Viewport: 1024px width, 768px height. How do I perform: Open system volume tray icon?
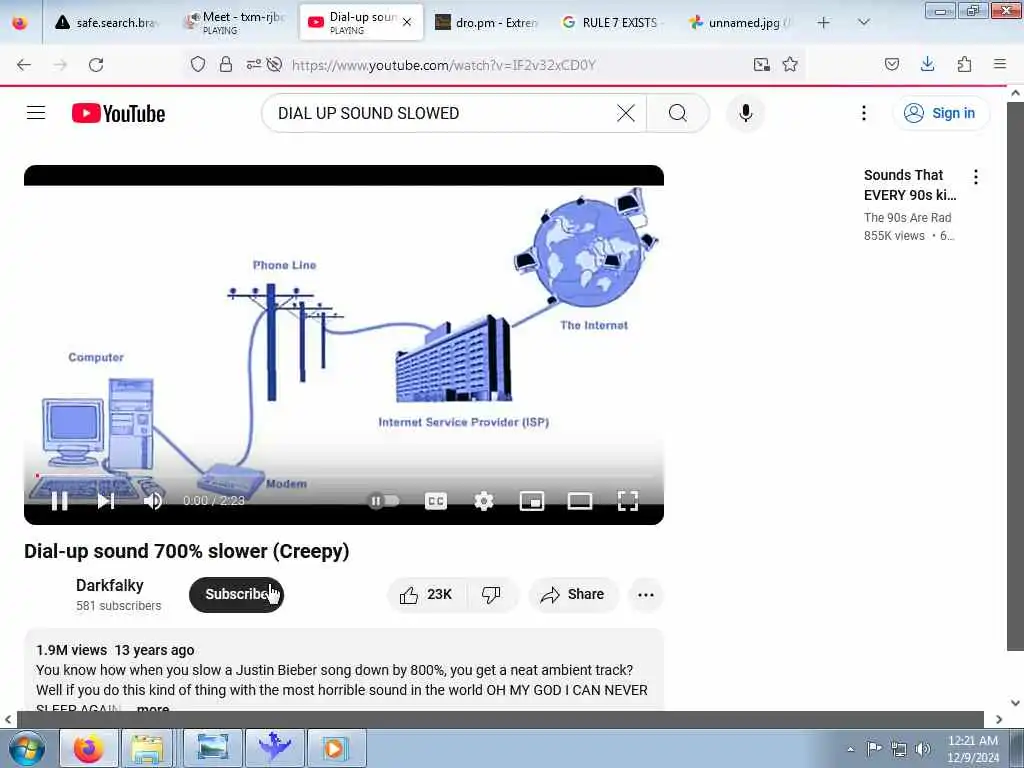pyautogui.click(x=923, y=748)
